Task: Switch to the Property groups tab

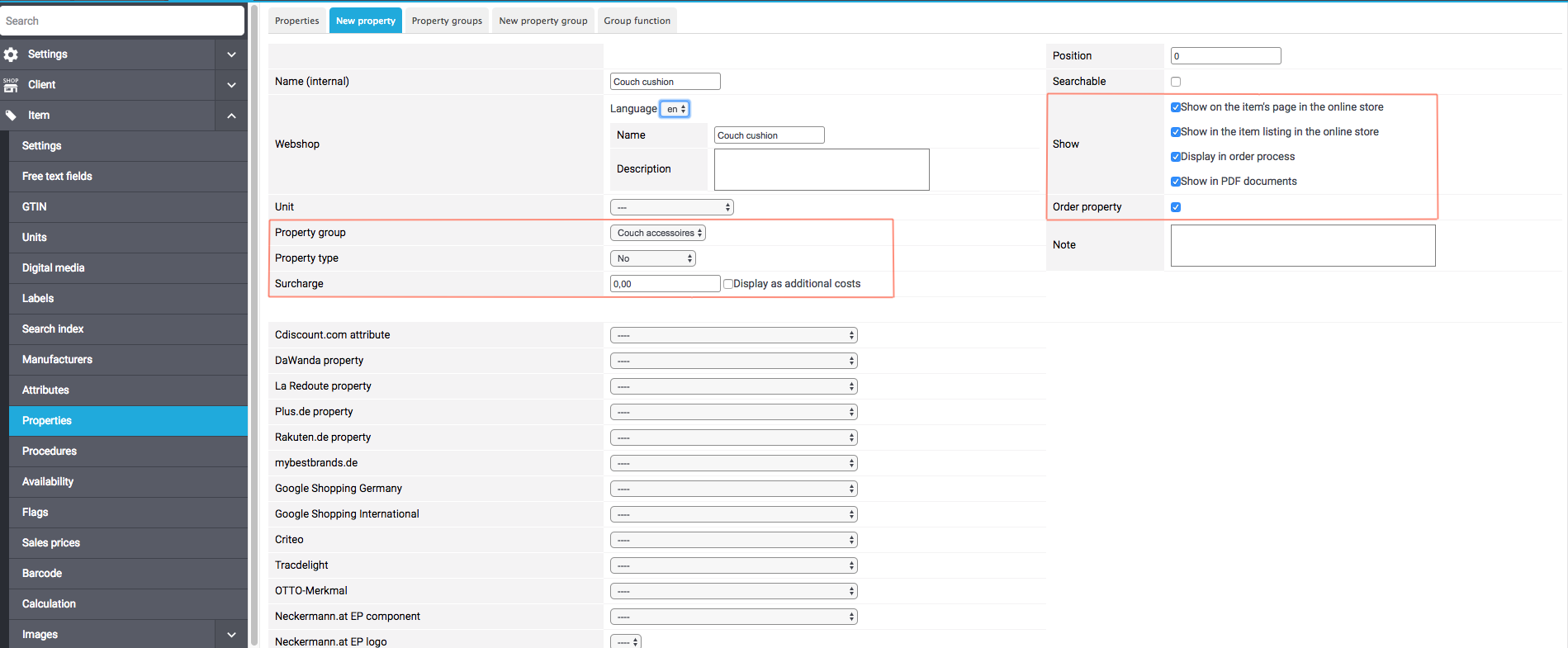Action: (x=447, y=21)
